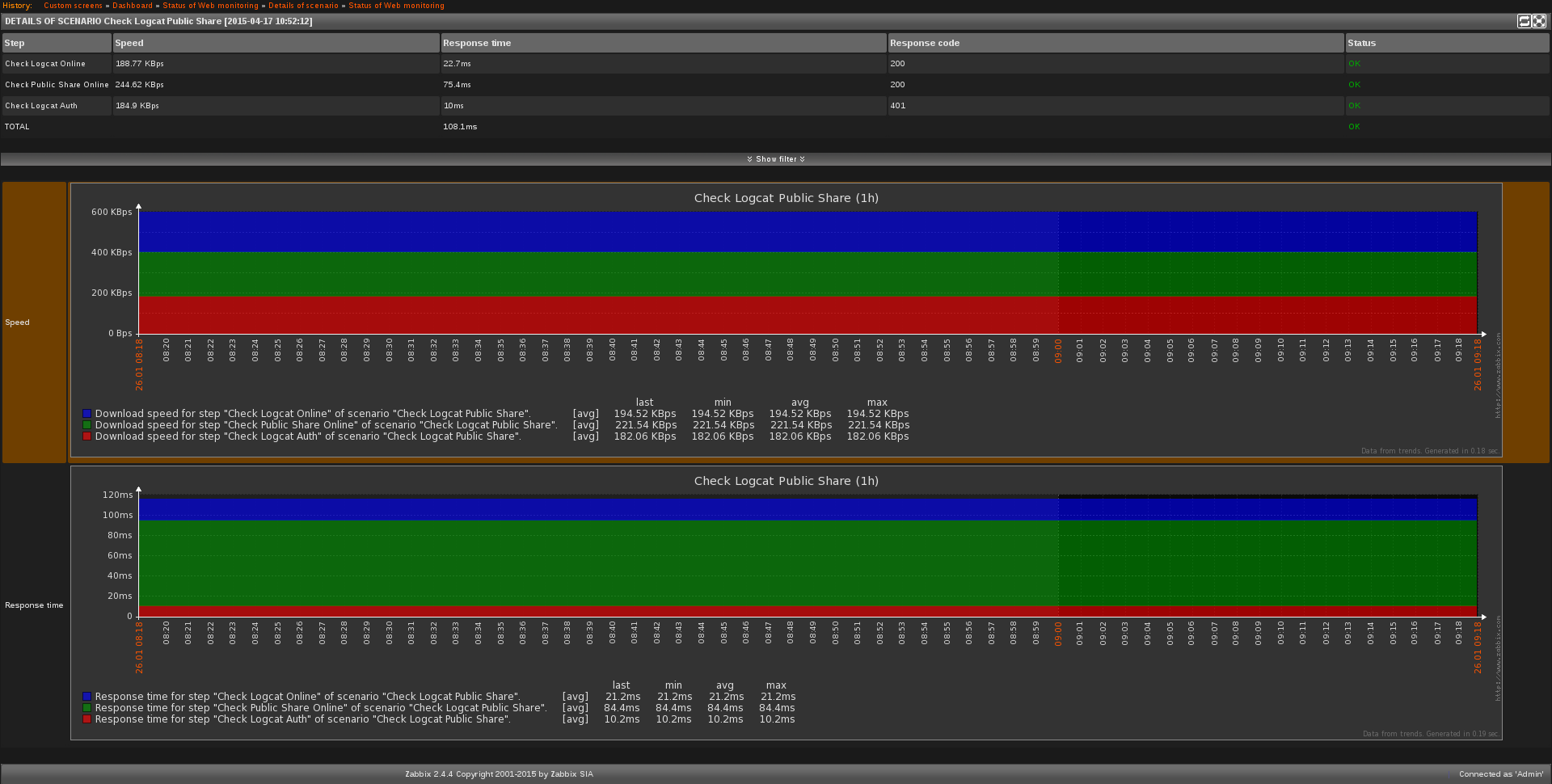The width and height of the screenshot is (1552, 784).
Task: Click the 09:00 marker on the Speed graph
Action: pos(1058,351)
